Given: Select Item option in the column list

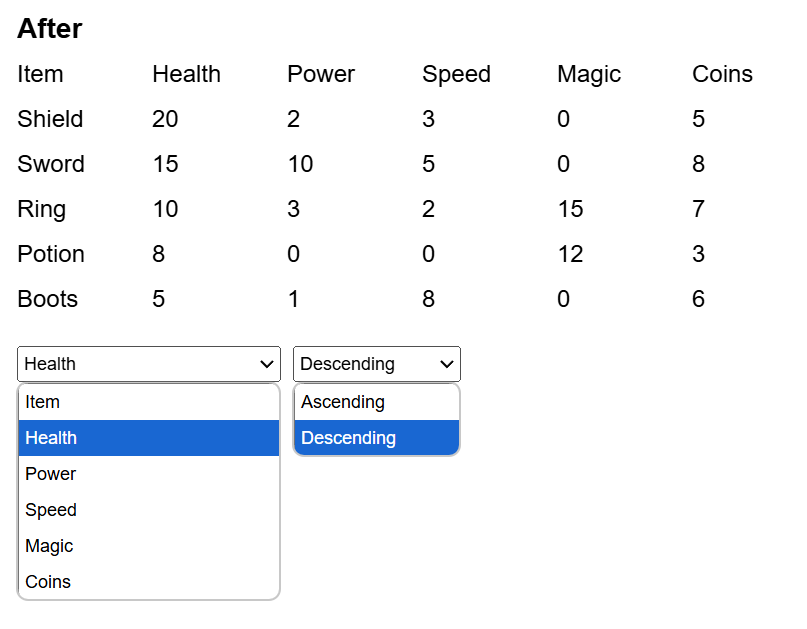Looking at the screenshot, I should pyautogui.click(x=149, y=402).
